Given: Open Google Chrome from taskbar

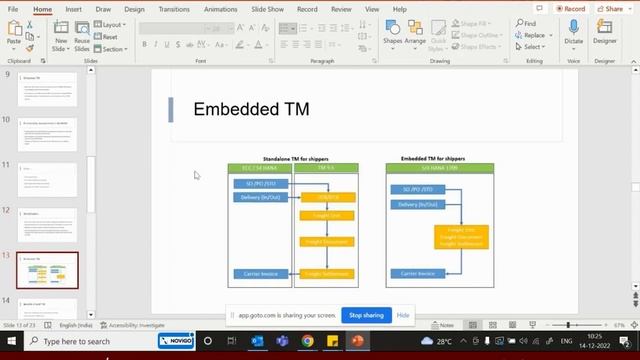Looking at the screenshot, I should (307, 341).
